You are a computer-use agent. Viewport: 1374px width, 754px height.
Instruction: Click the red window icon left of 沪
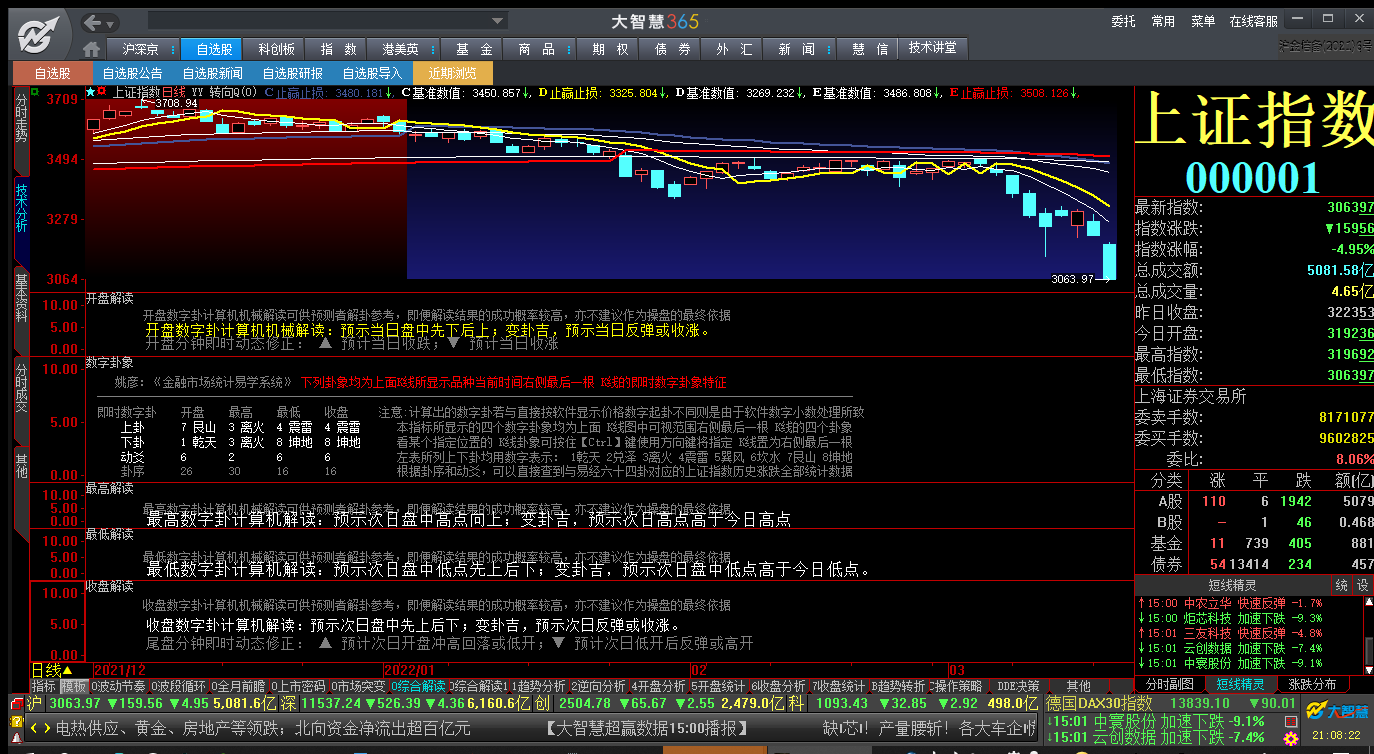click(15, 704)
